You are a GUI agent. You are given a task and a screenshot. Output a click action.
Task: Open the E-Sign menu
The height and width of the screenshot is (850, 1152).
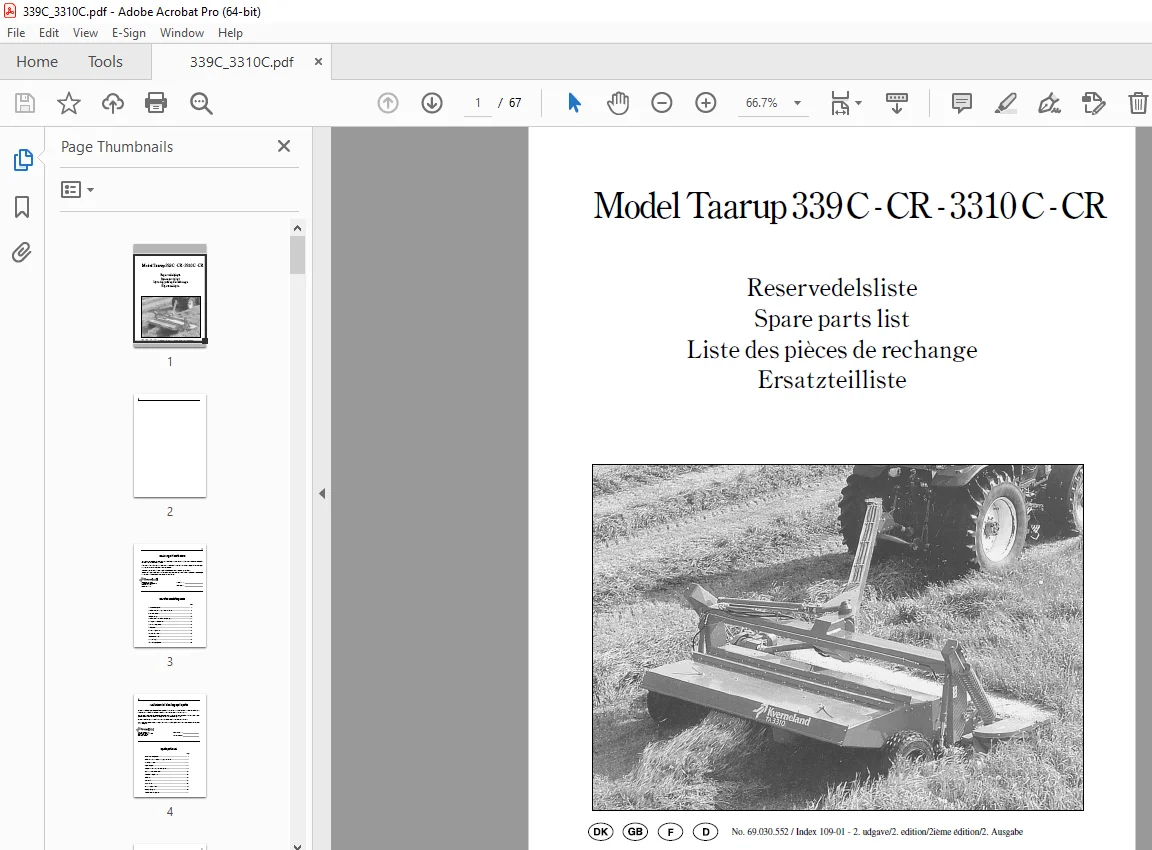[x=129, y=33]
